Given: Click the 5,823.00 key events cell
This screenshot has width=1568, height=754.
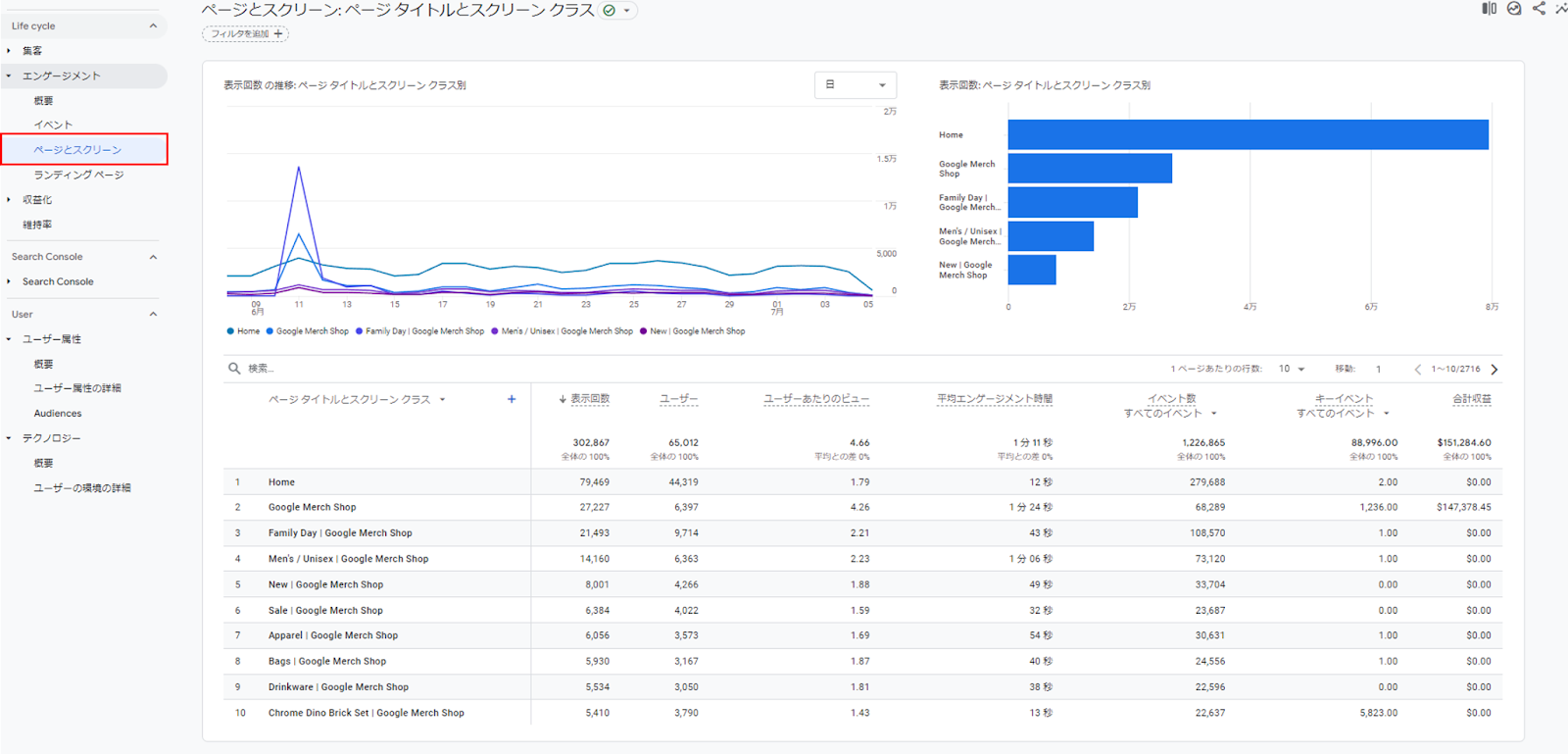Looking at the screenshot, I should coord(1378,713).
